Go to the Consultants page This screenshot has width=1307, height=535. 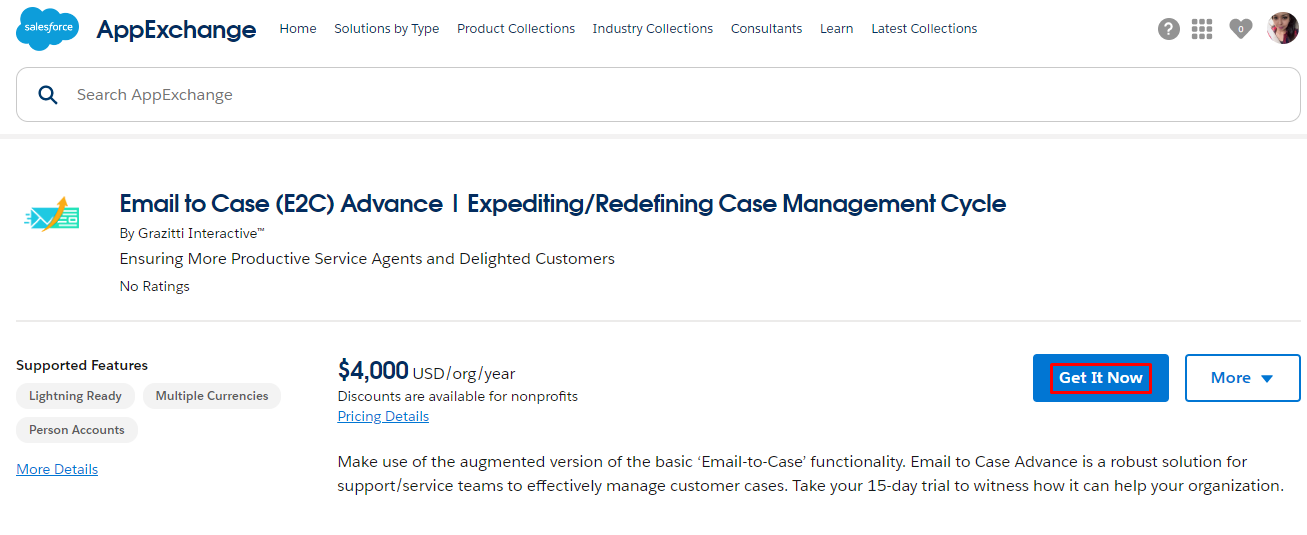(766, 29)
